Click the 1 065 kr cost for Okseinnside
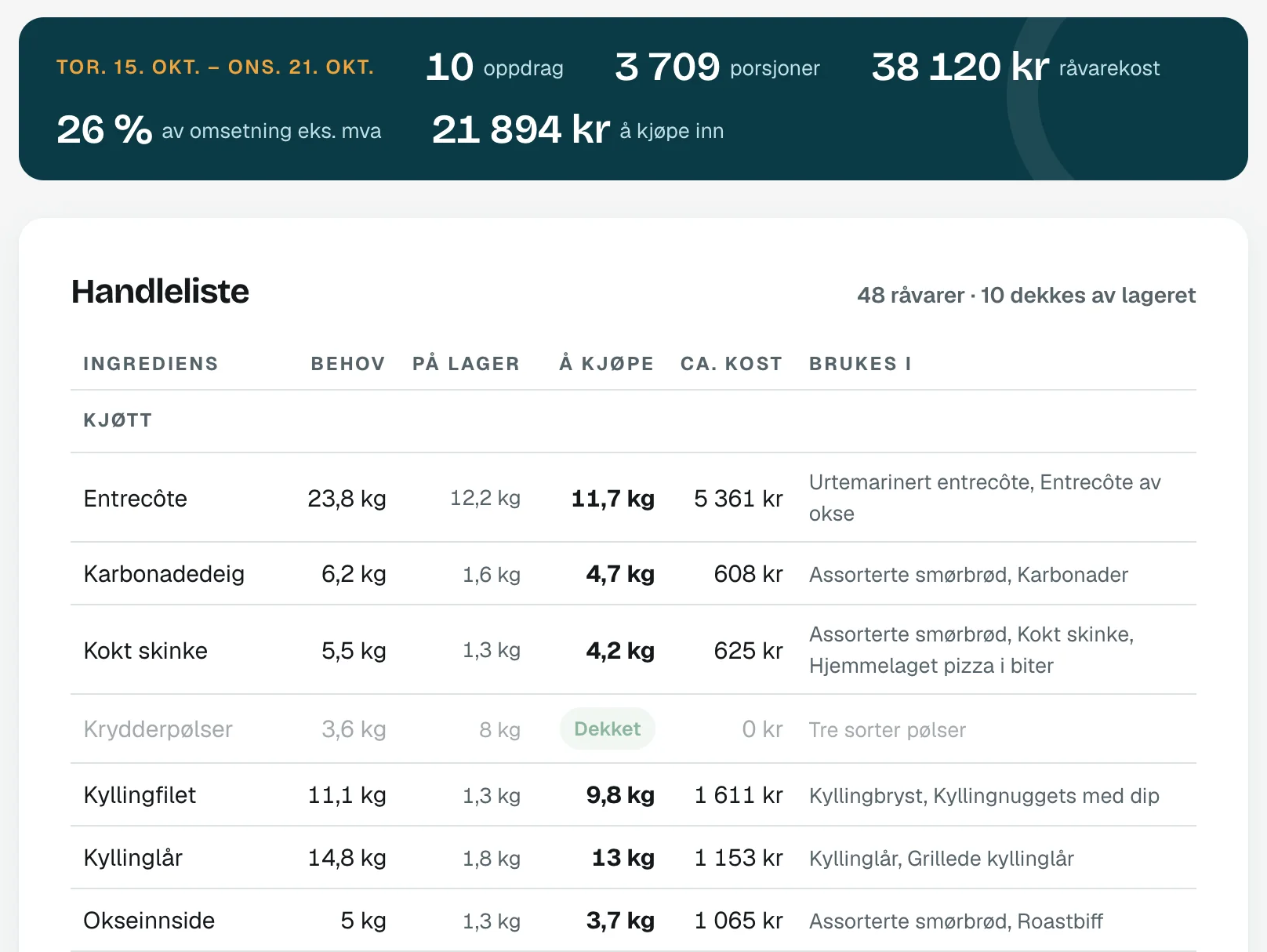Viewport: 1267px width, 952px height. click(x=739, y=921)
